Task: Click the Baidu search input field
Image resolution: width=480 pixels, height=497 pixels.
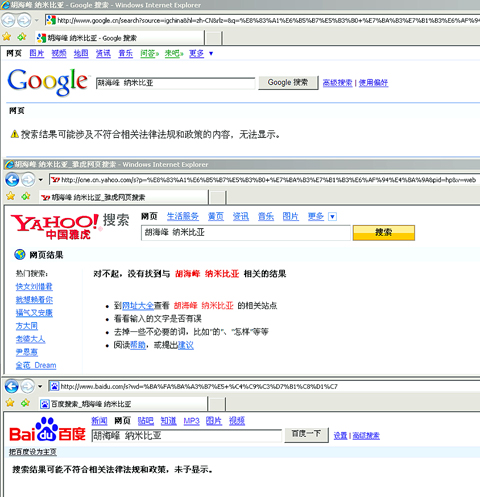Action: (186, 435)
